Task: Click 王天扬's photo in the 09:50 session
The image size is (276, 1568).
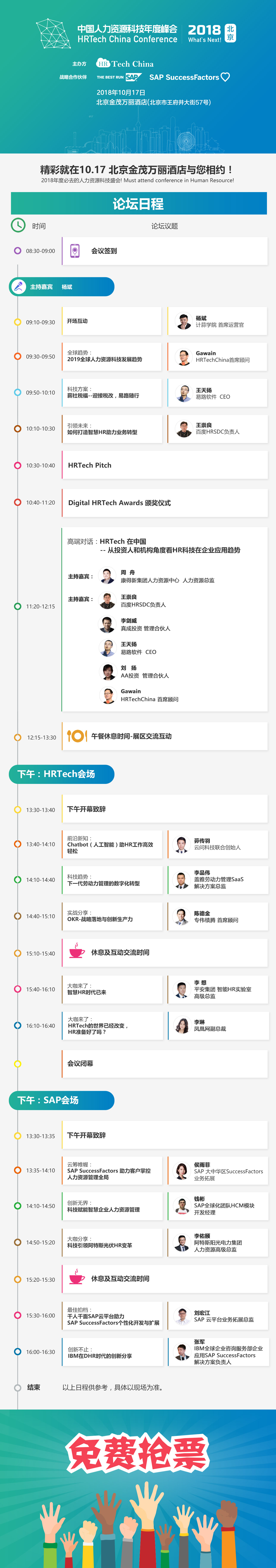Action: coord(183,393)
